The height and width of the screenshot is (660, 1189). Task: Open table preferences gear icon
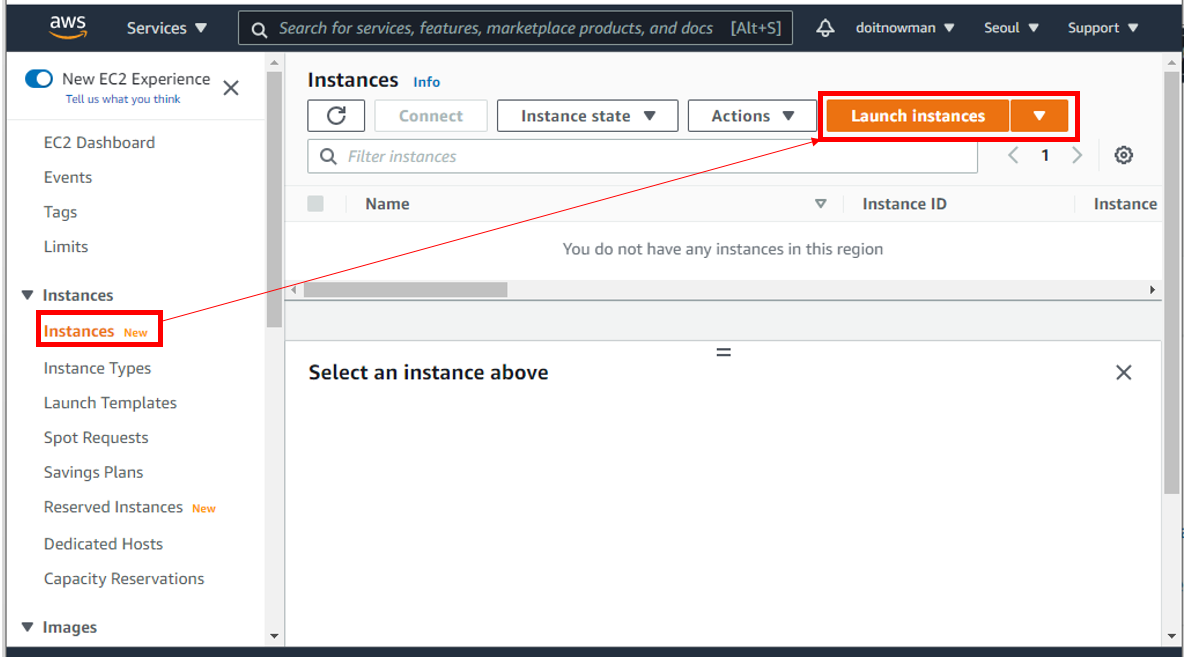(1123, 155)
